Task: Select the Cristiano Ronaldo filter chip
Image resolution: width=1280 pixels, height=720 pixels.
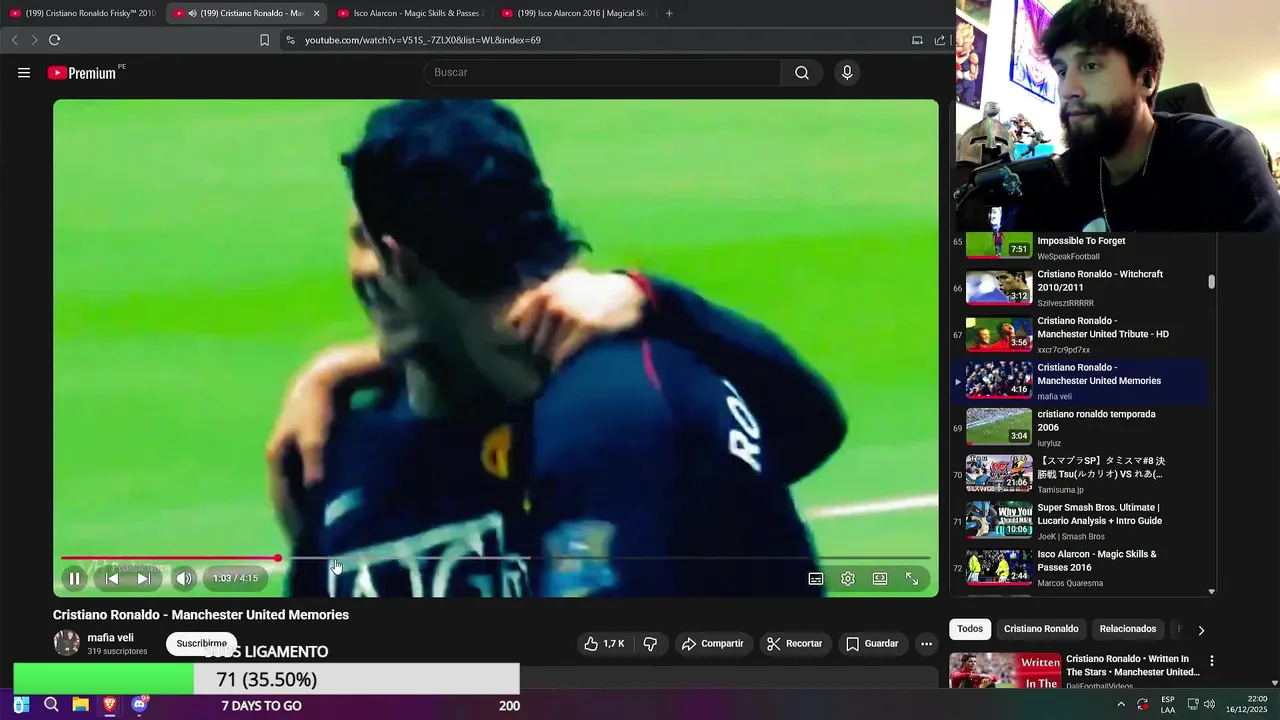Action: point(1041,629)
